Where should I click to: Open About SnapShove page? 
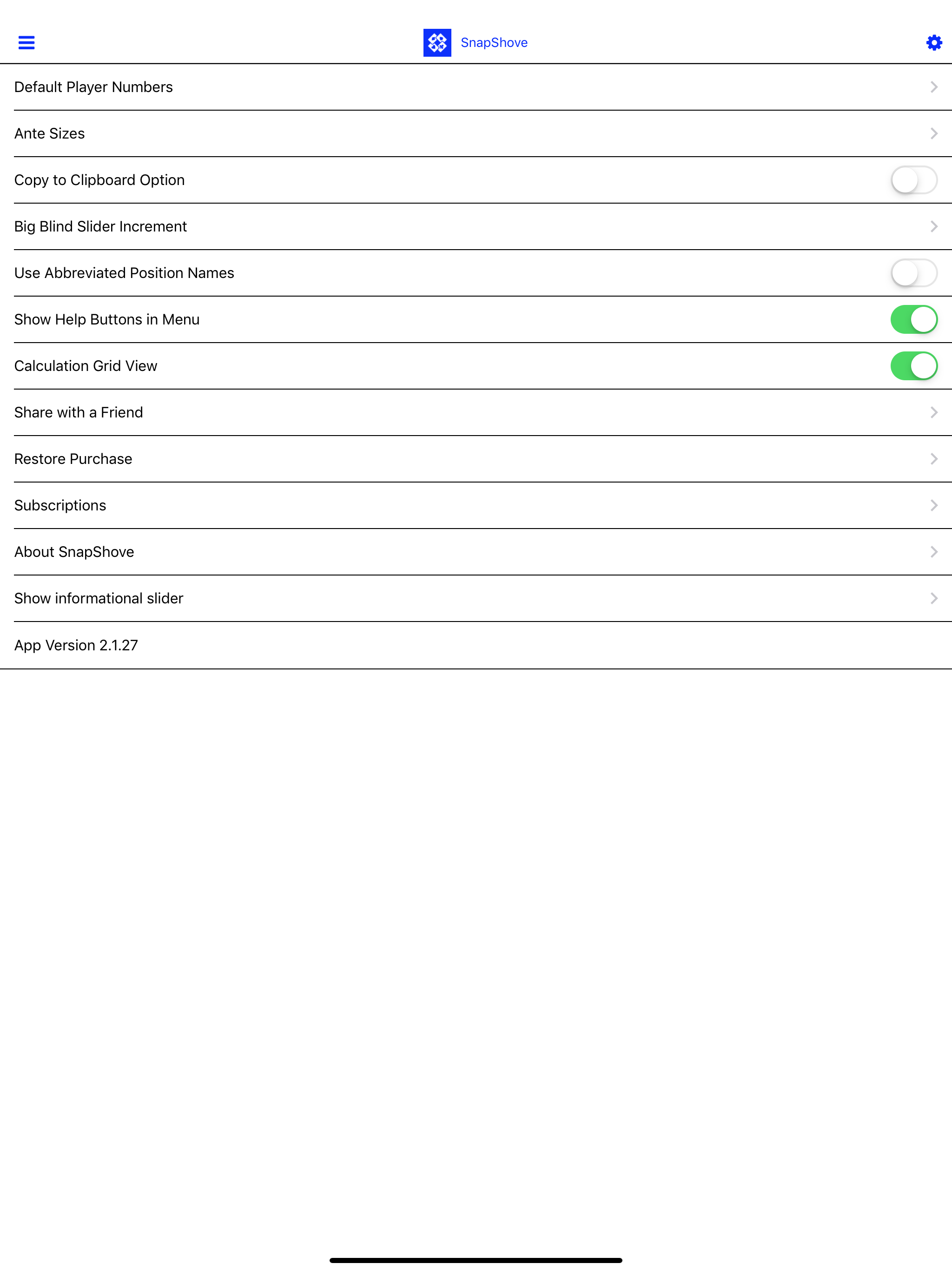pyautogui.click(x=476, y=552)
